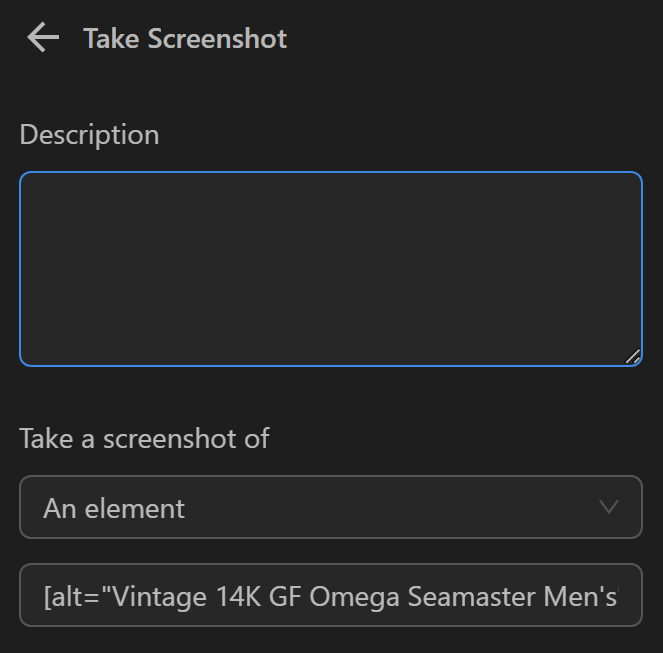This screenshot has height=653, width=663.
Task: Expand the 'Take a screenshot of' combo box
Action: coord(330,507)
